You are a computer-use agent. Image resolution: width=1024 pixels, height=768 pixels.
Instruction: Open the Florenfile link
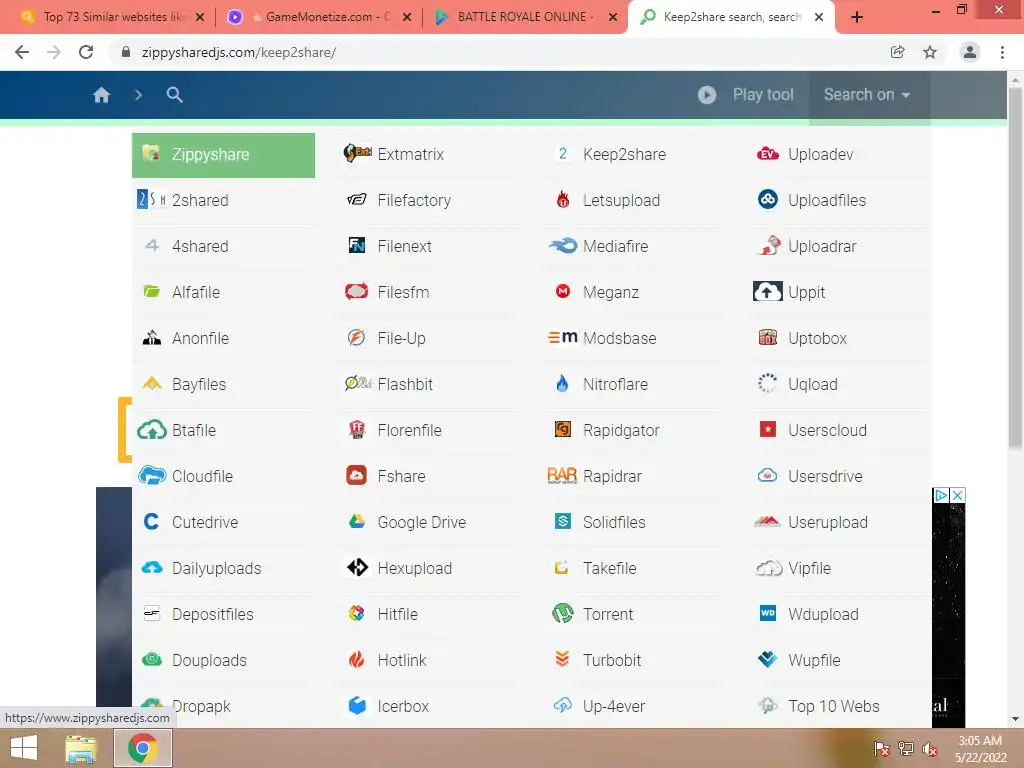[409, 430]
